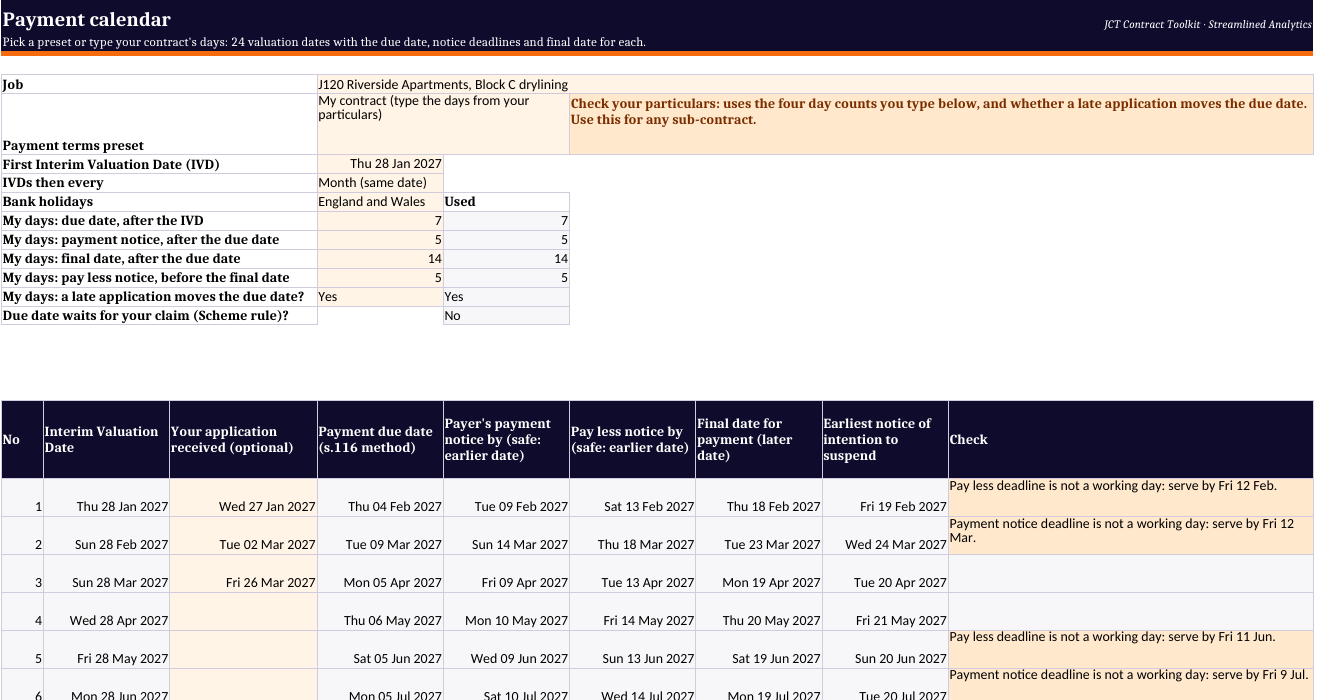
Task: Click check note 'serve by Fri 12 Mar'
Action: (x=1130, y=536)
